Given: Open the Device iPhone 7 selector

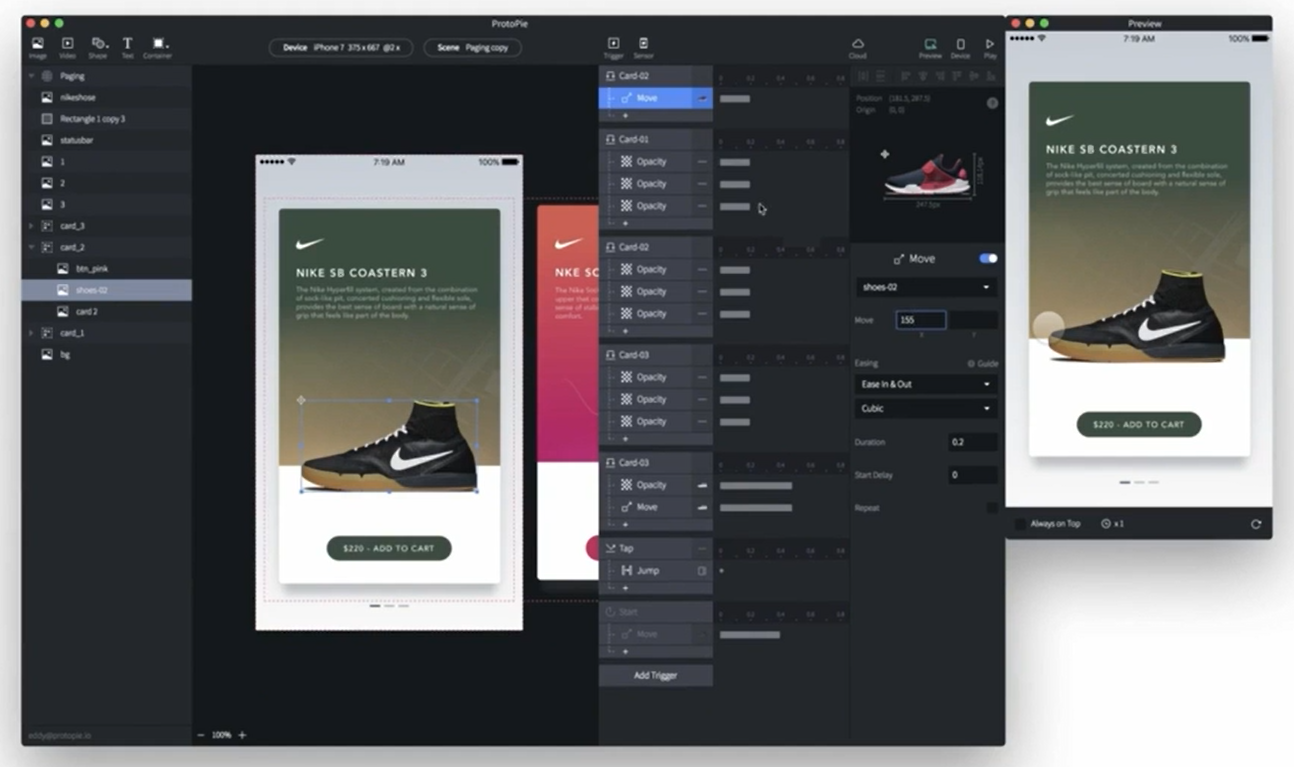Looking at the screenshot, I should 341,47.
